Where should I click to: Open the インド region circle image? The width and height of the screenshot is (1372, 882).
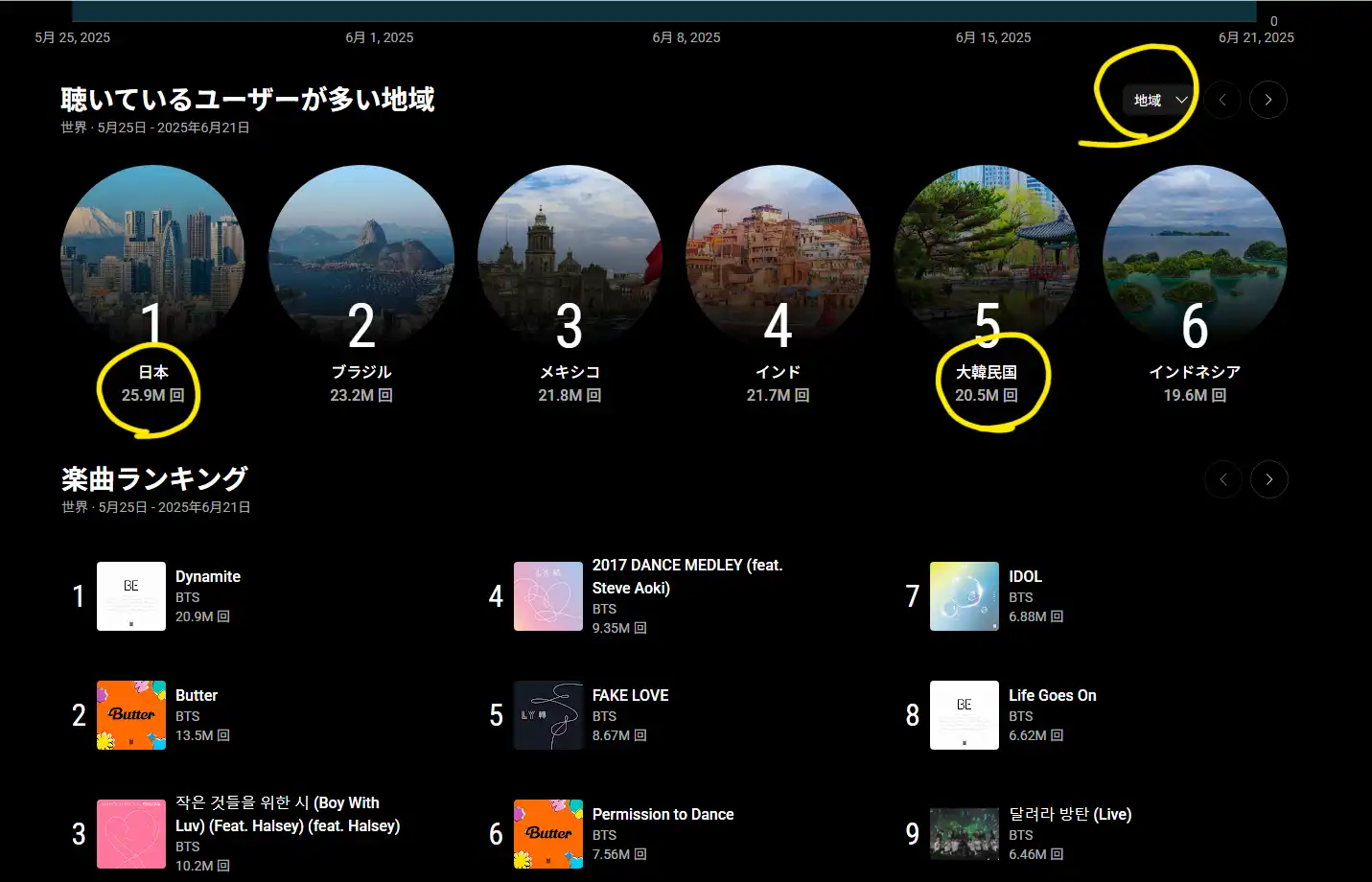coord(778,256)
